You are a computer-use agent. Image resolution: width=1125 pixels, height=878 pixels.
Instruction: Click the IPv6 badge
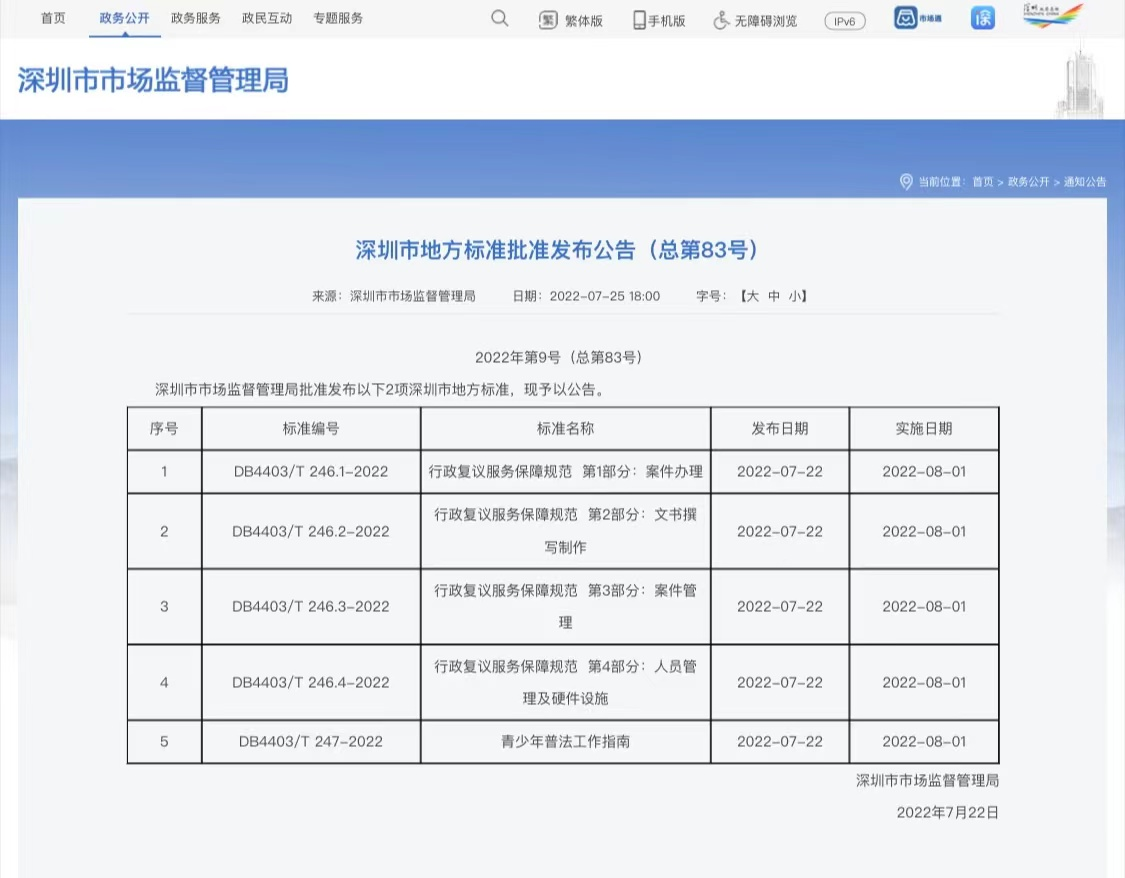coord(844,21)
